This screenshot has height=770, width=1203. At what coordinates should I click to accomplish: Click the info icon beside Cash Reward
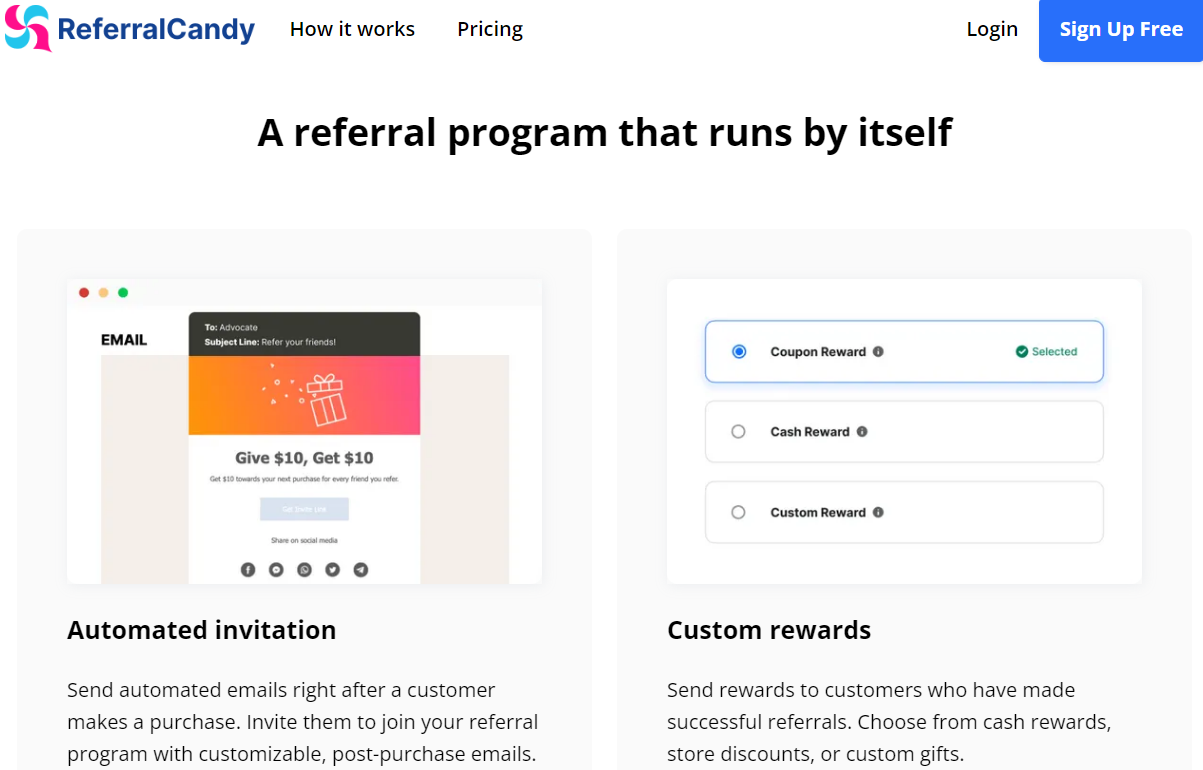[862, 432]
